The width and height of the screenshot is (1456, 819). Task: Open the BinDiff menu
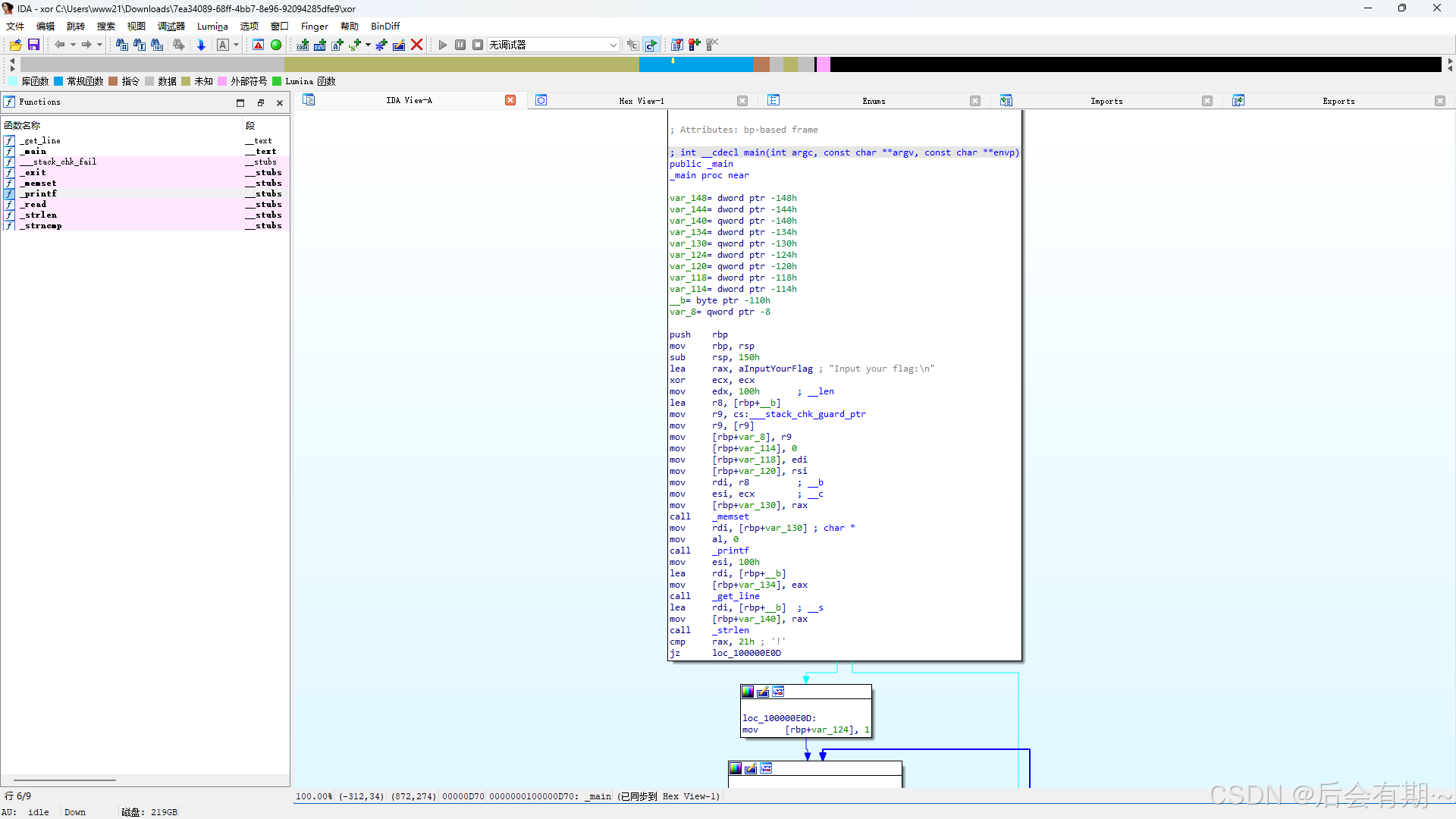pyautogui.click(x=384, y=26)
